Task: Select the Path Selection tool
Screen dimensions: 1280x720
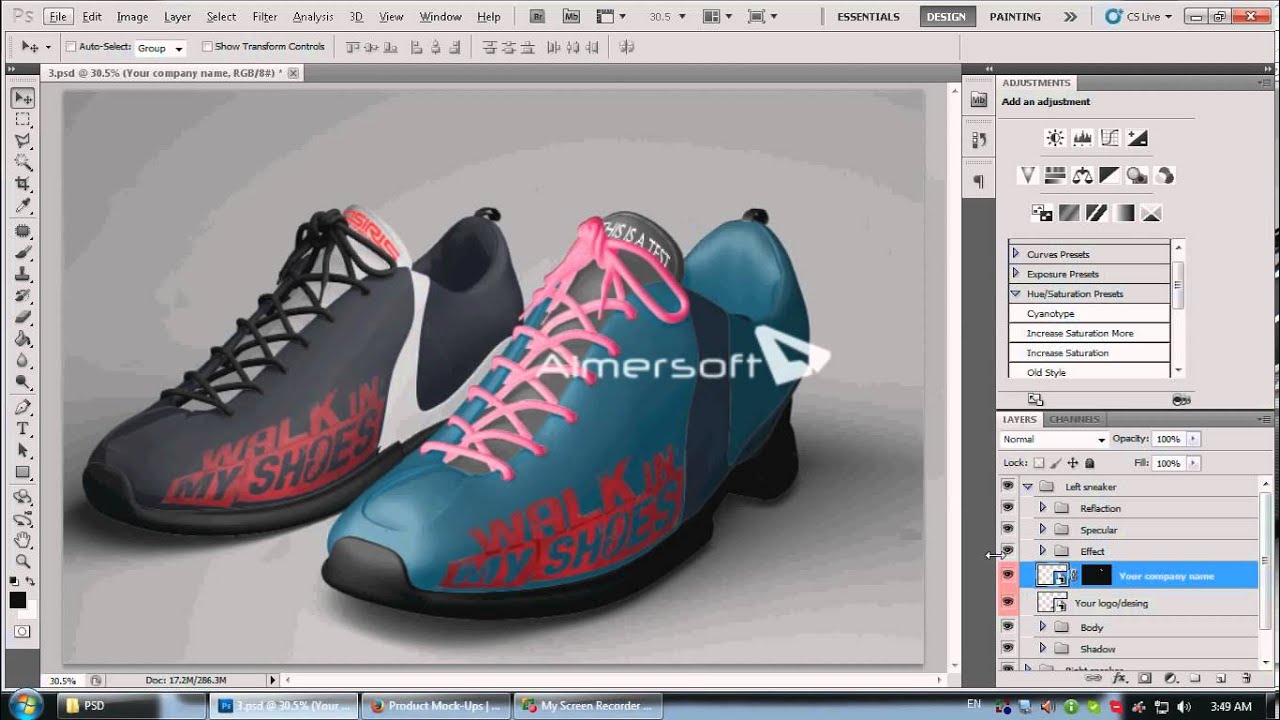Action: [23, 451]
